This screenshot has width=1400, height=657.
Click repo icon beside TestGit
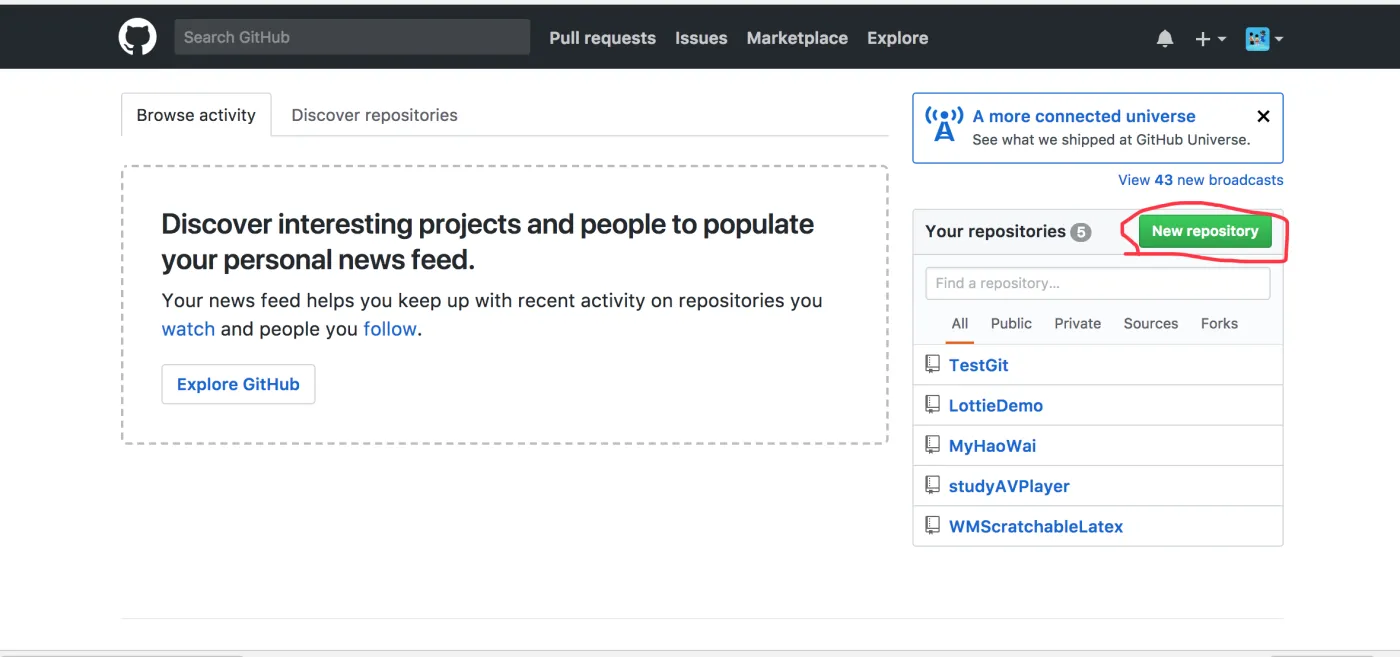point(933,364)
